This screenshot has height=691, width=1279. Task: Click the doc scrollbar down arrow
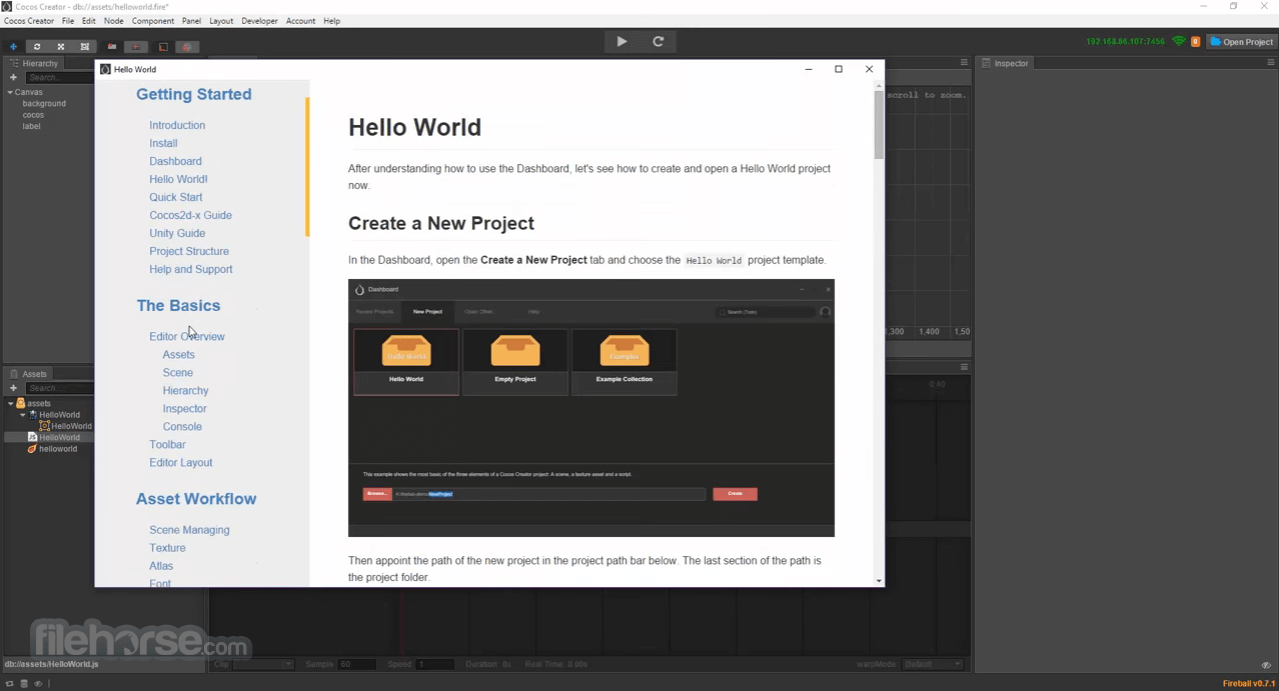pyautogui.click(x=879, y=581)
